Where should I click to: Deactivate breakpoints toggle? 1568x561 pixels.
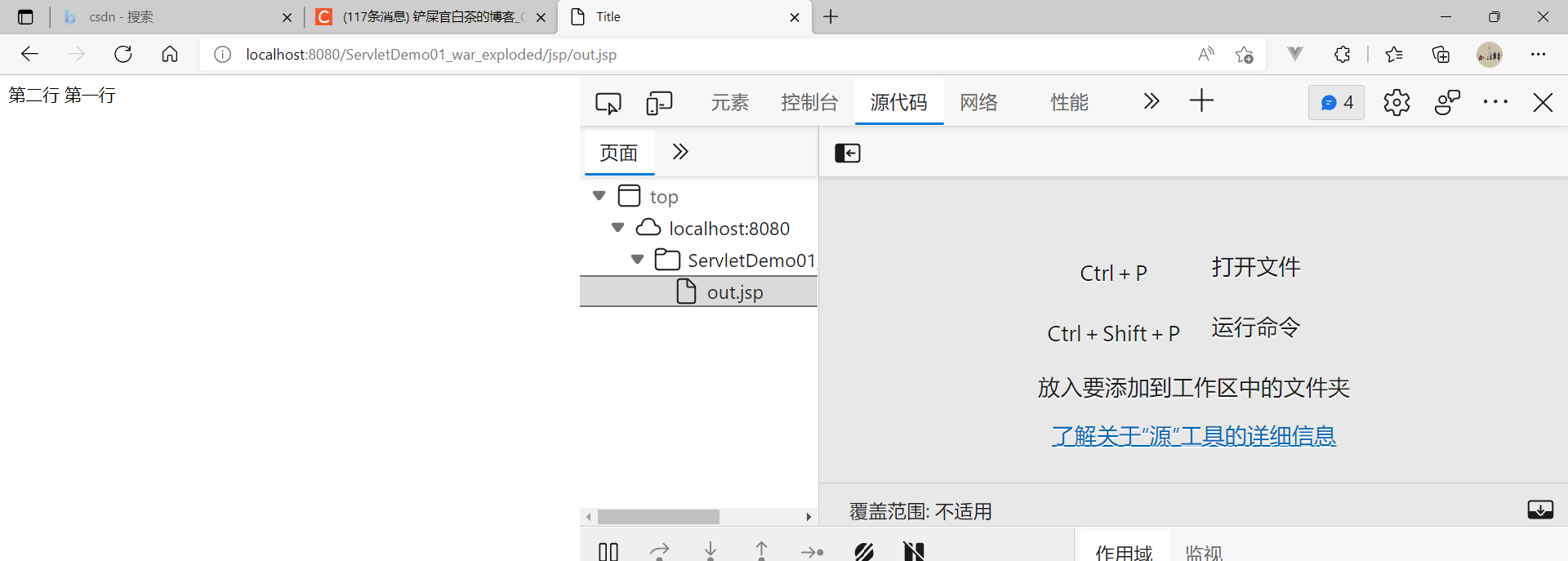[864, 551]
